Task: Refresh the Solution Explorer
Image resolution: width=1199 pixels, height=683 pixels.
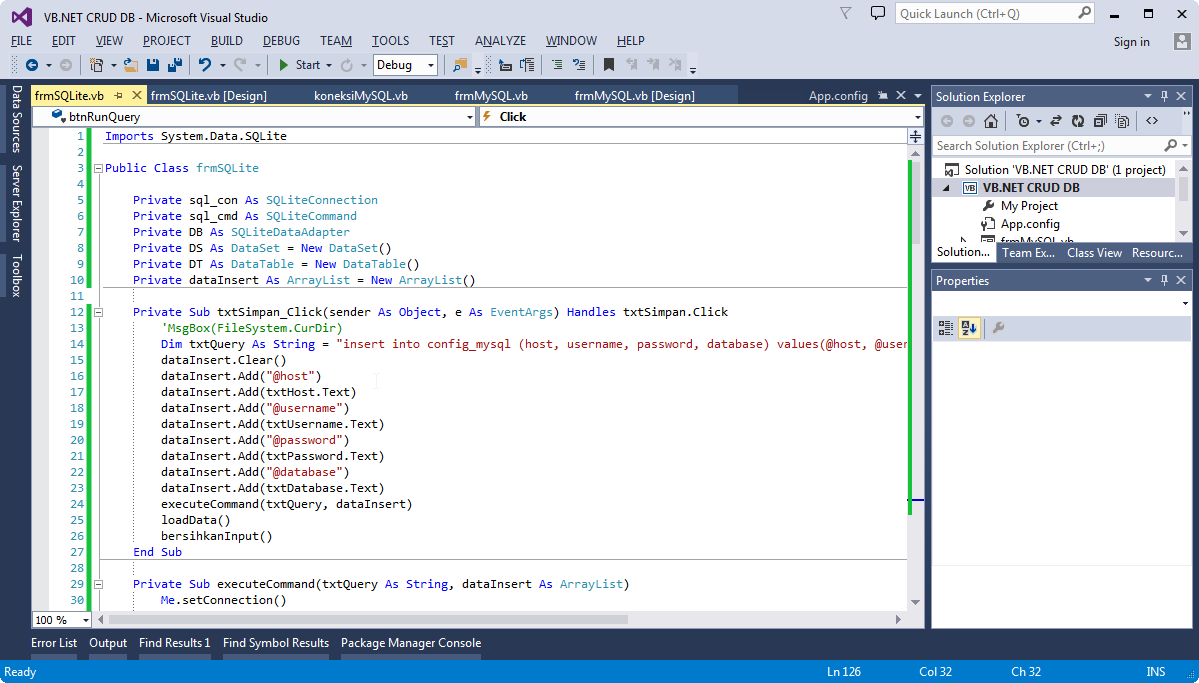Action: coord(1078,121)
